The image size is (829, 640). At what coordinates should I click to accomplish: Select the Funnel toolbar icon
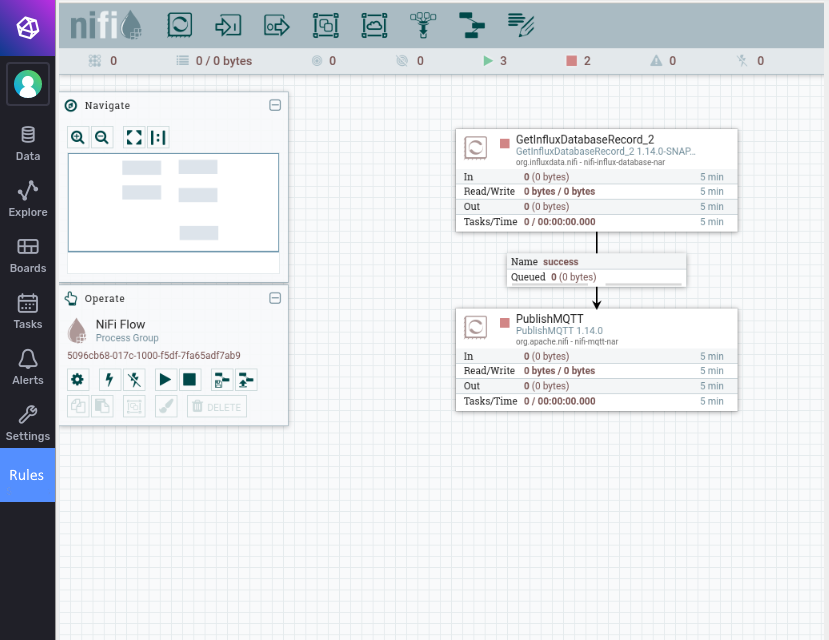(x=423, y=25)
